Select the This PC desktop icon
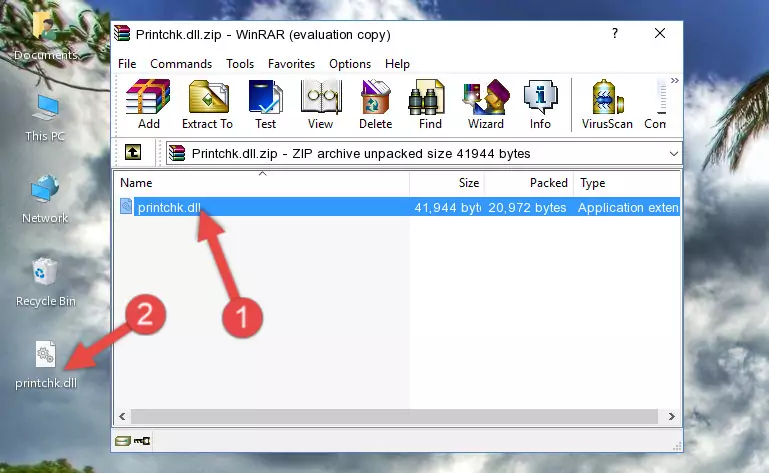 click(45, 118)
